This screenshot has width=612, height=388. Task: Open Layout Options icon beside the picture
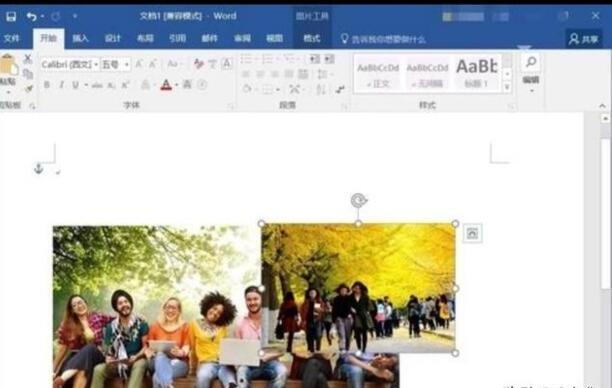point(472,233)
